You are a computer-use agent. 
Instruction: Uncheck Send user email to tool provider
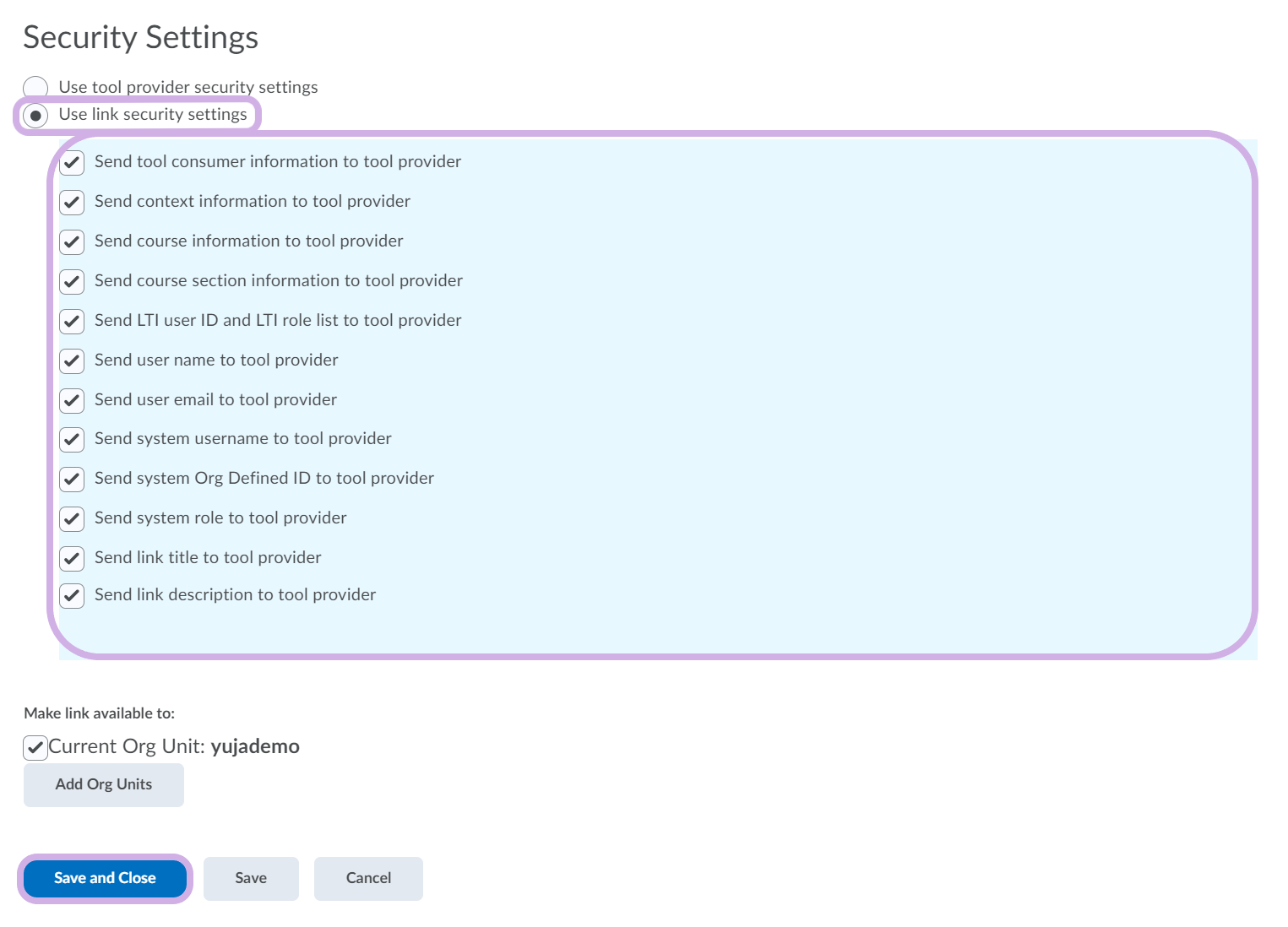click(x=72, y=400)
